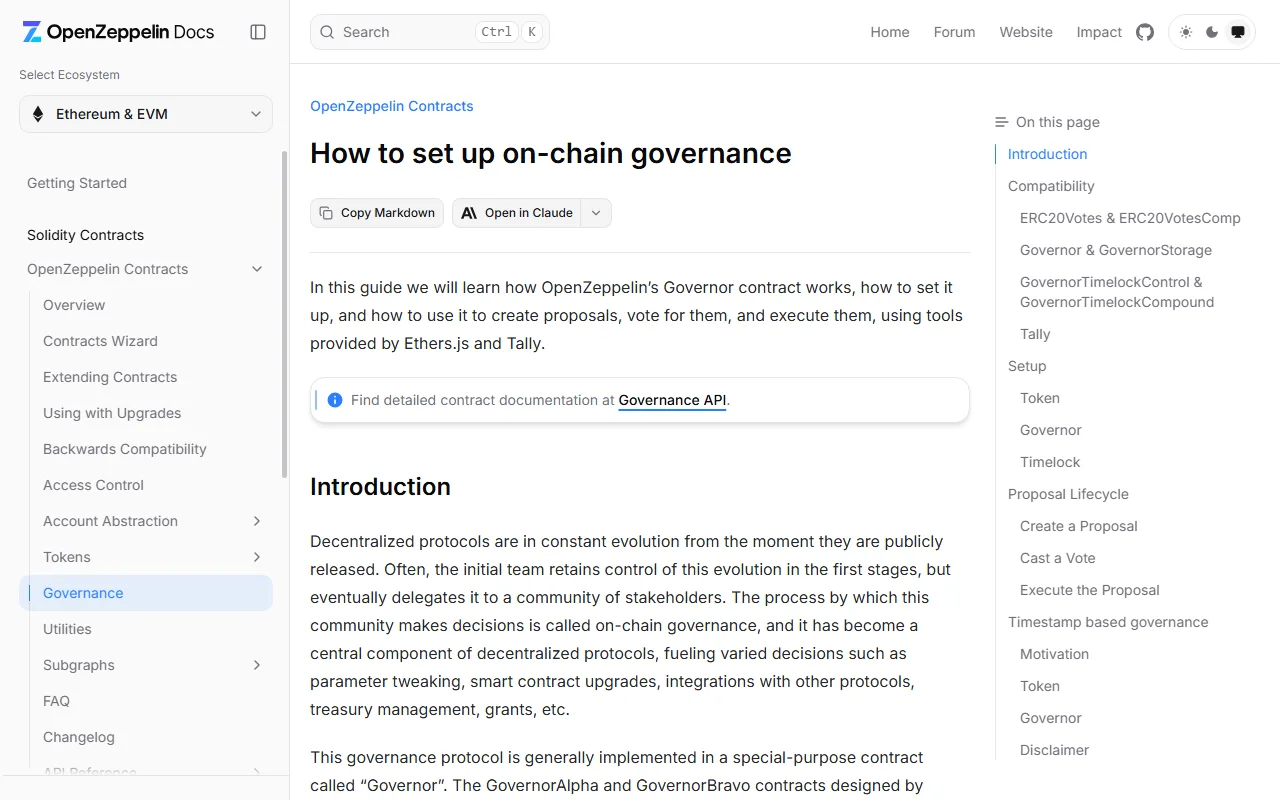
Task: Open the dropdown arrow beside Open in Claude
Action: coord(596,213)
